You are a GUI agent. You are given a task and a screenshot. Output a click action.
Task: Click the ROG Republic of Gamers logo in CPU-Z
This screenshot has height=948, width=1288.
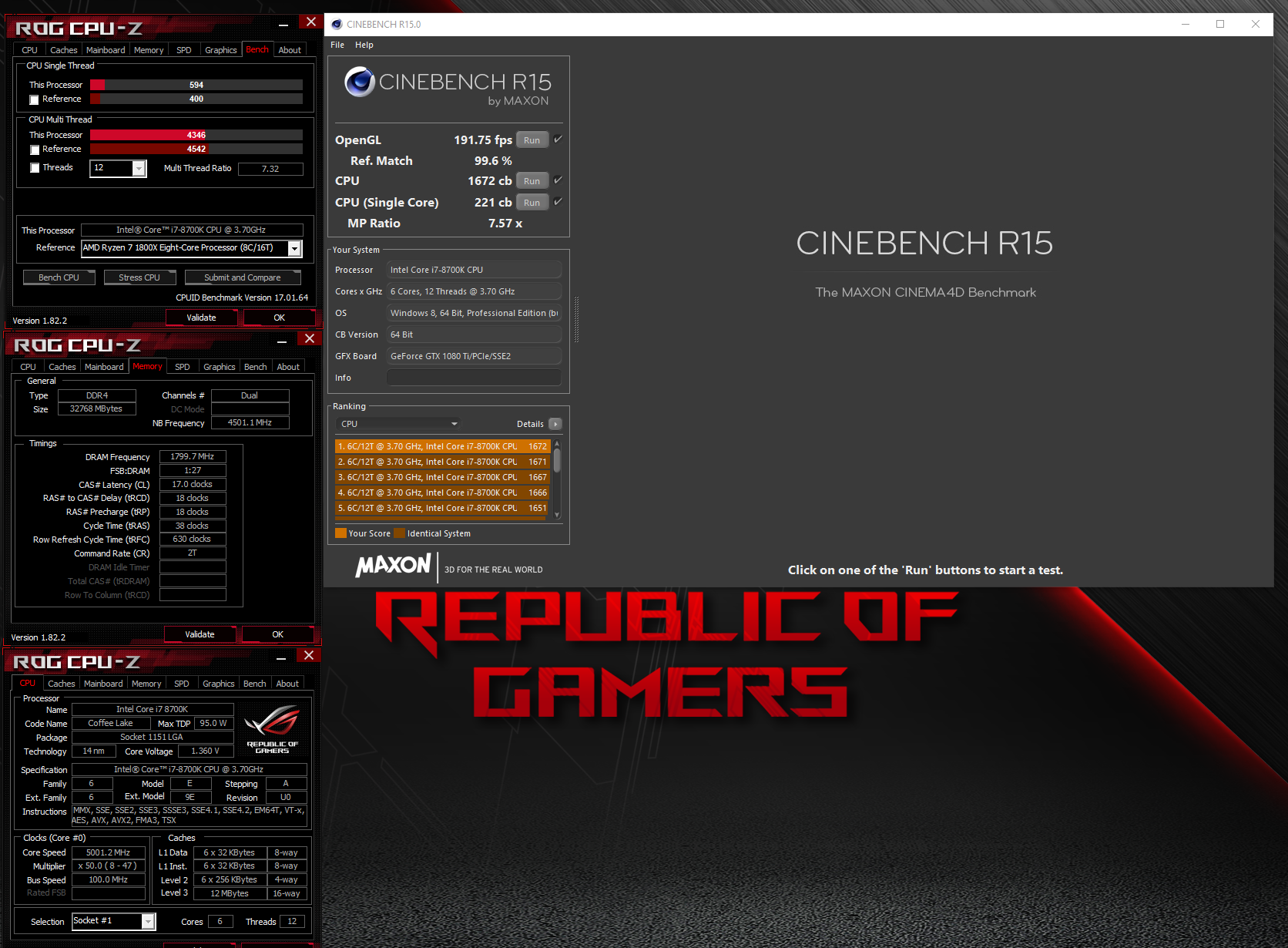pos(272,729)
